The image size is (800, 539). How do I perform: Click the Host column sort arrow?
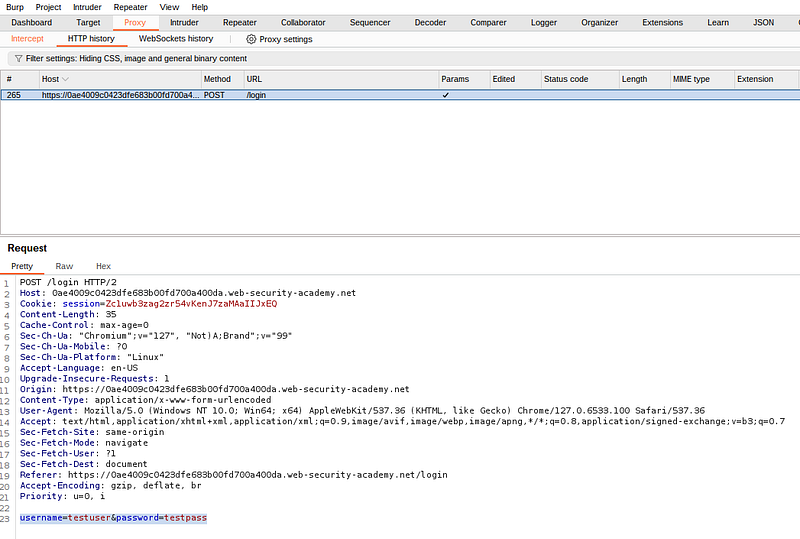[x=65, y=79]
